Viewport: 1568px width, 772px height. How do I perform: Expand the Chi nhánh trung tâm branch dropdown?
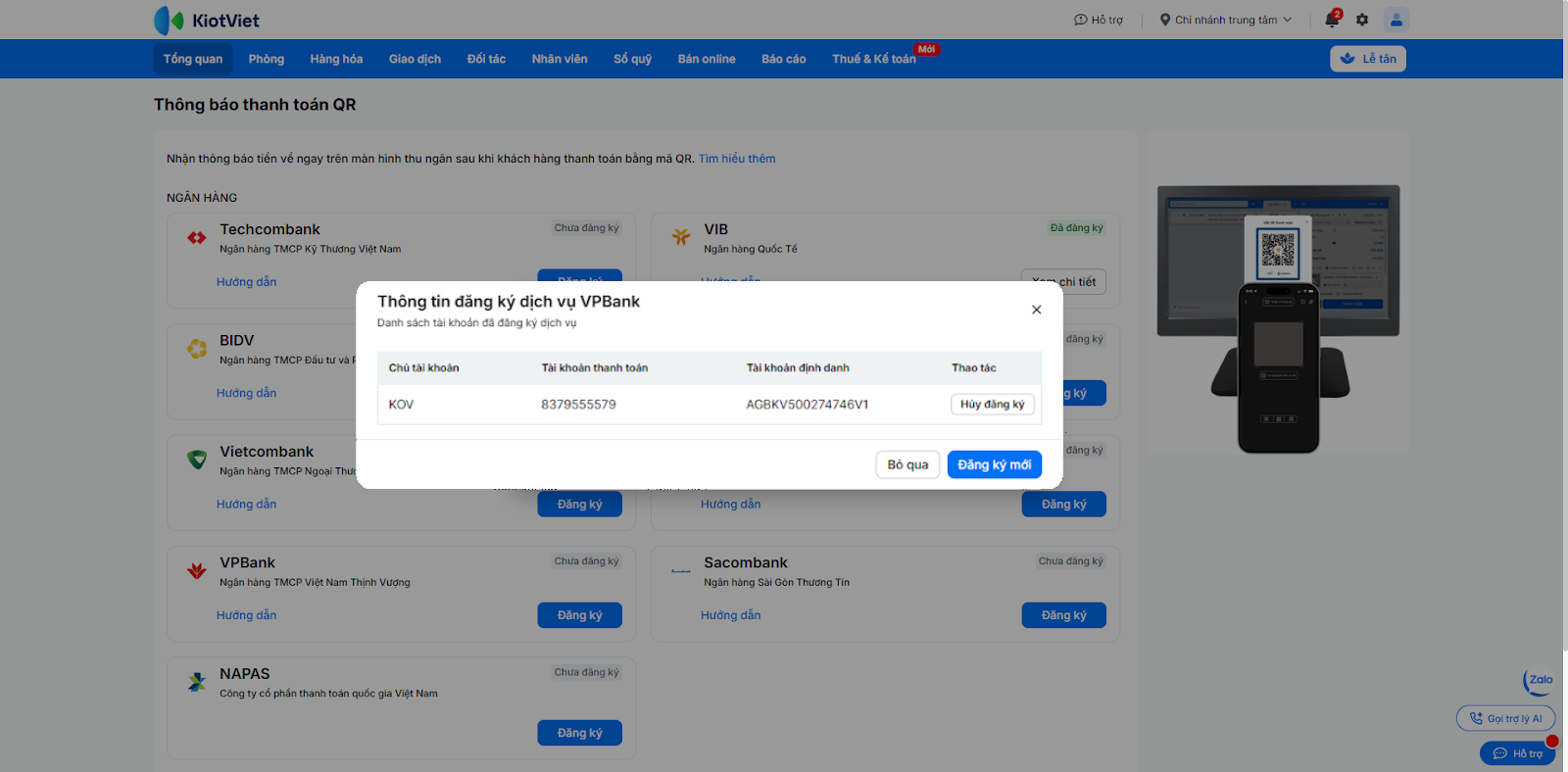[x=1226, y=20]
